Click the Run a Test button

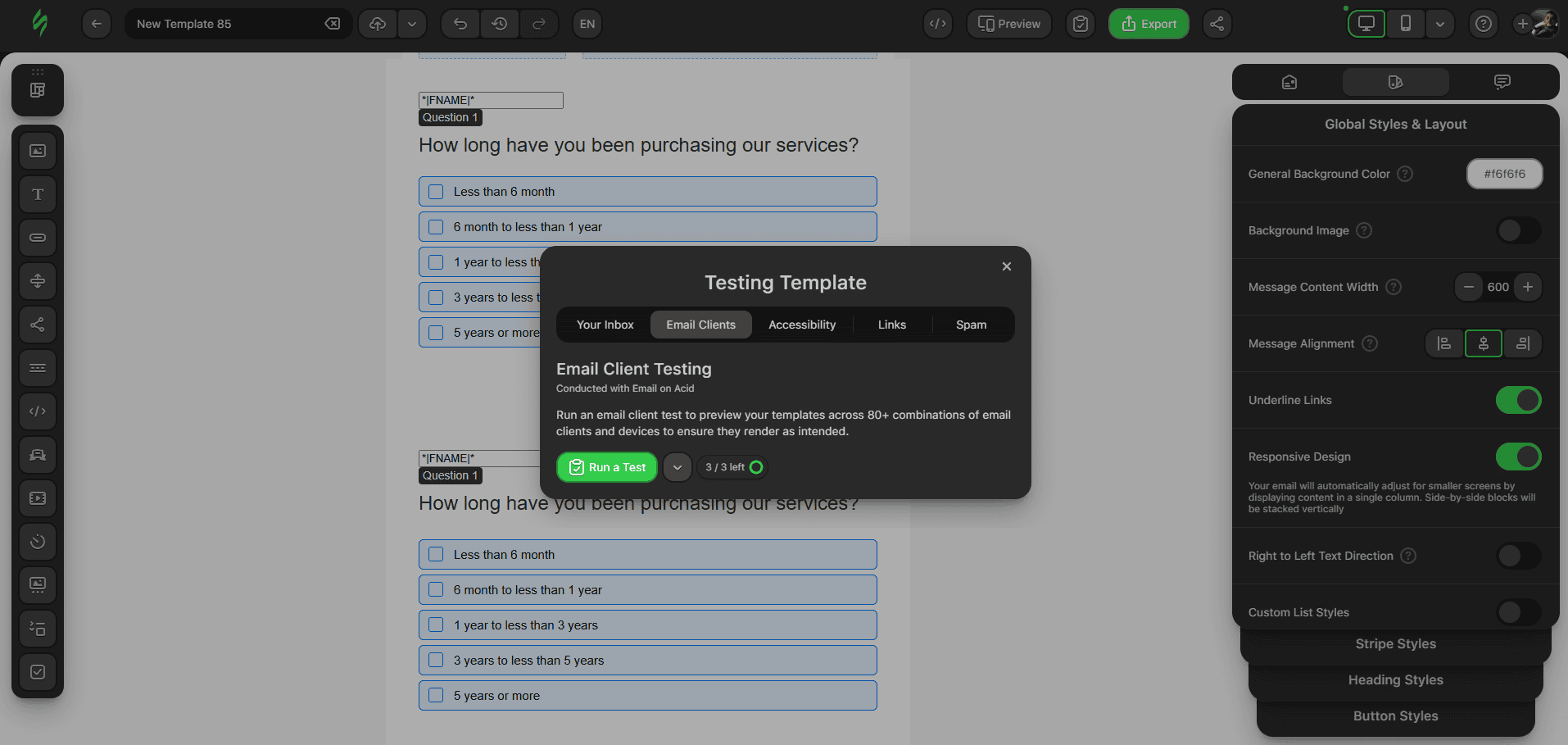606,467
